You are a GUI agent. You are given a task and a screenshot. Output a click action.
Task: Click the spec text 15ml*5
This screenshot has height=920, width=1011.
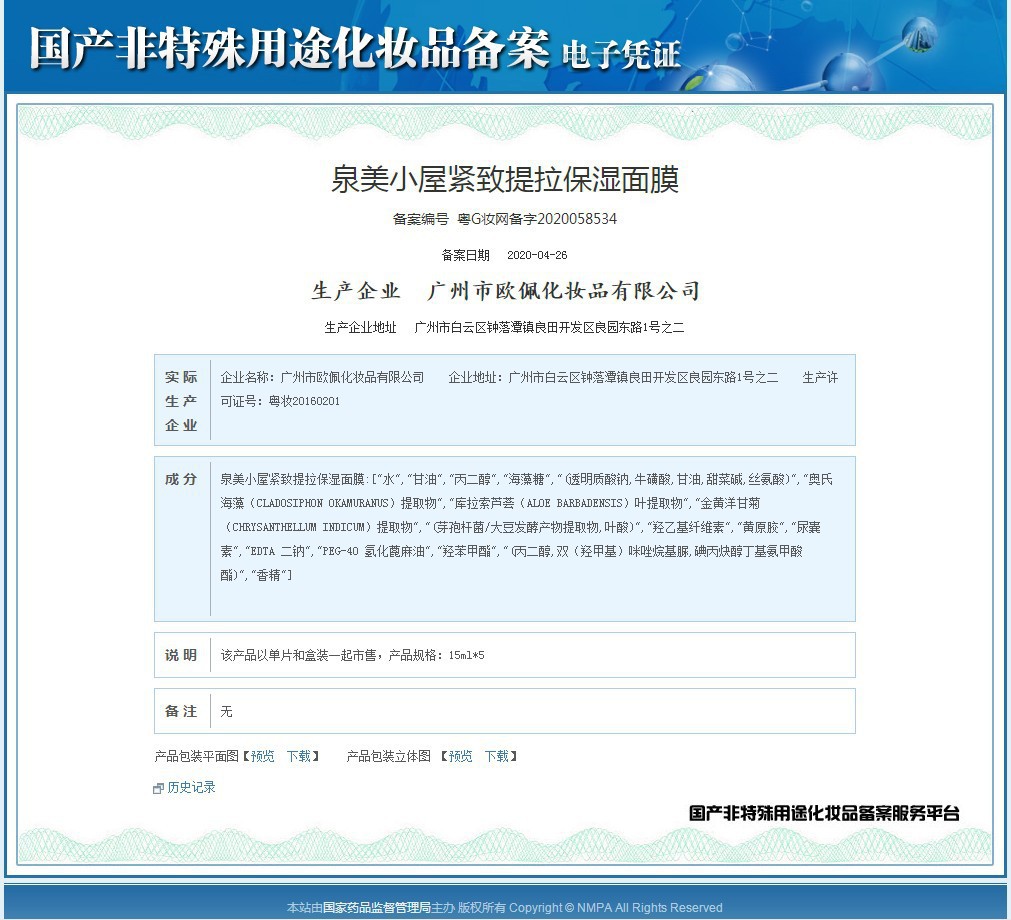point(467,656)
